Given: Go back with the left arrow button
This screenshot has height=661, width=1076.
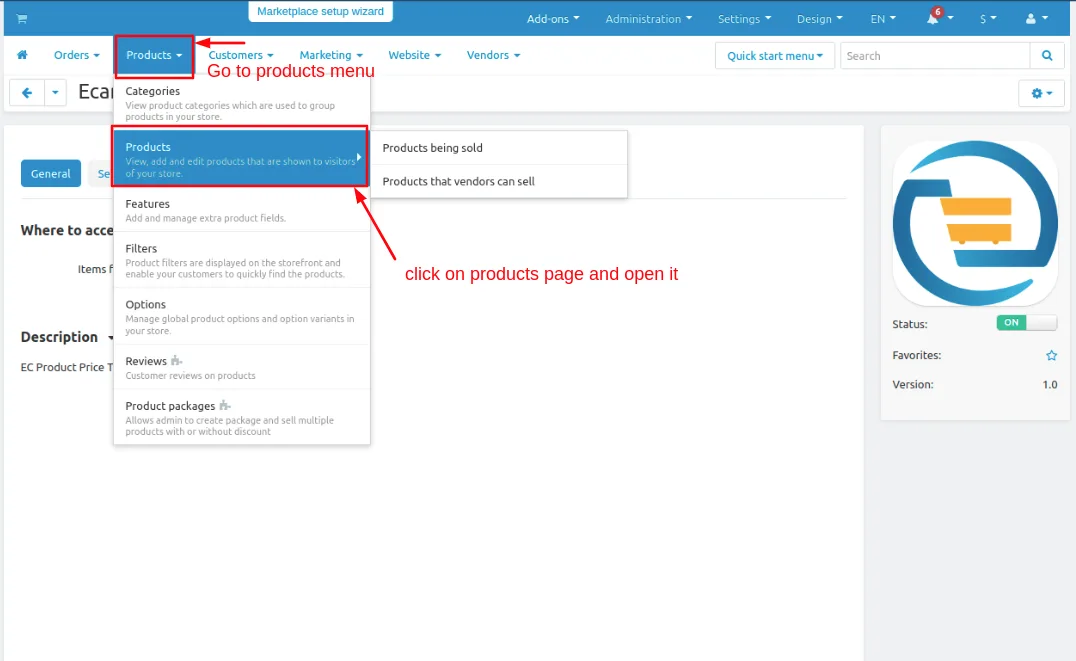Looking at the screenshot, I should tap(27, 93).
